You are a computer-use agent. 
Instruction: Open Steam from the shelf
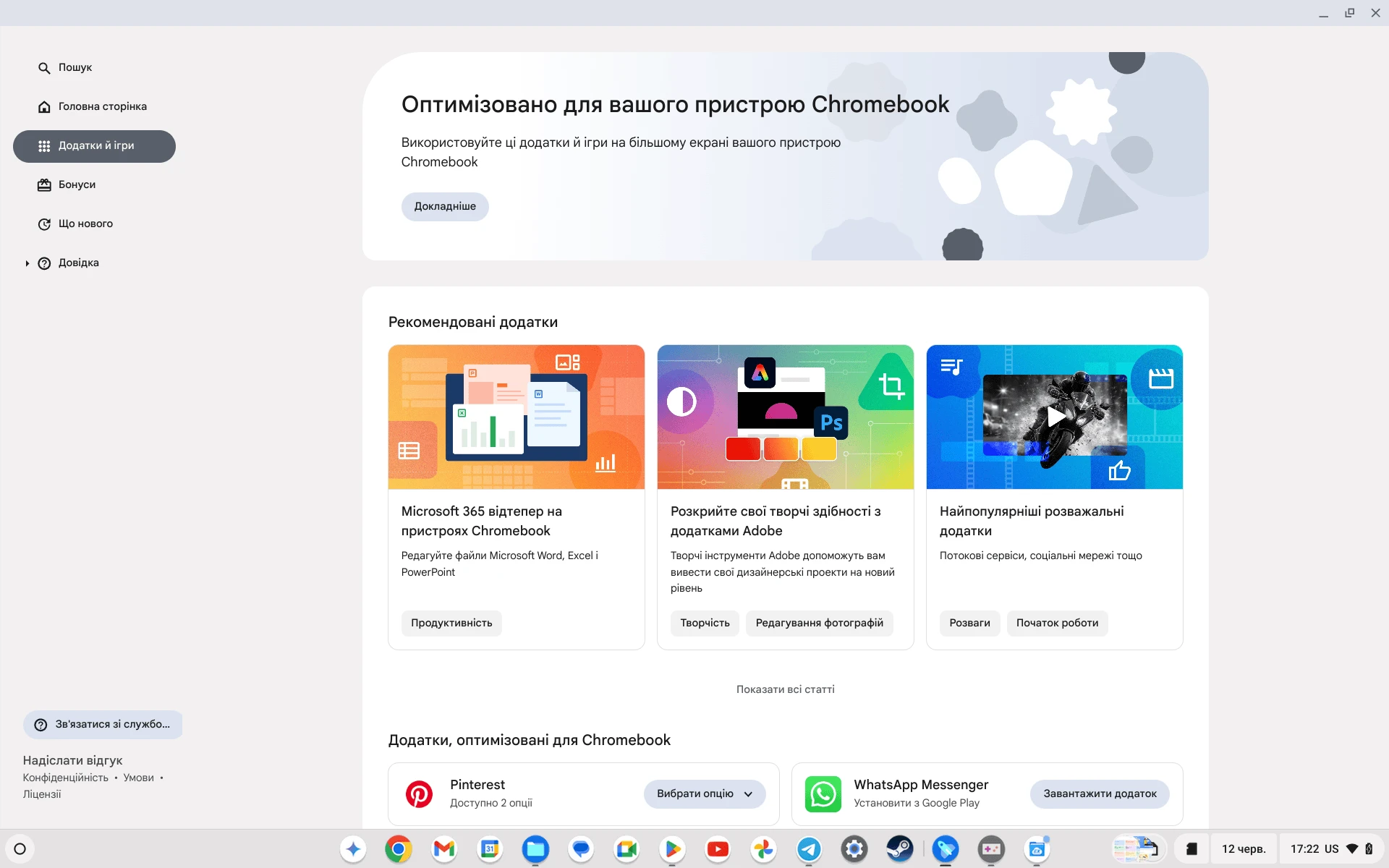click(x=900, y=849)
